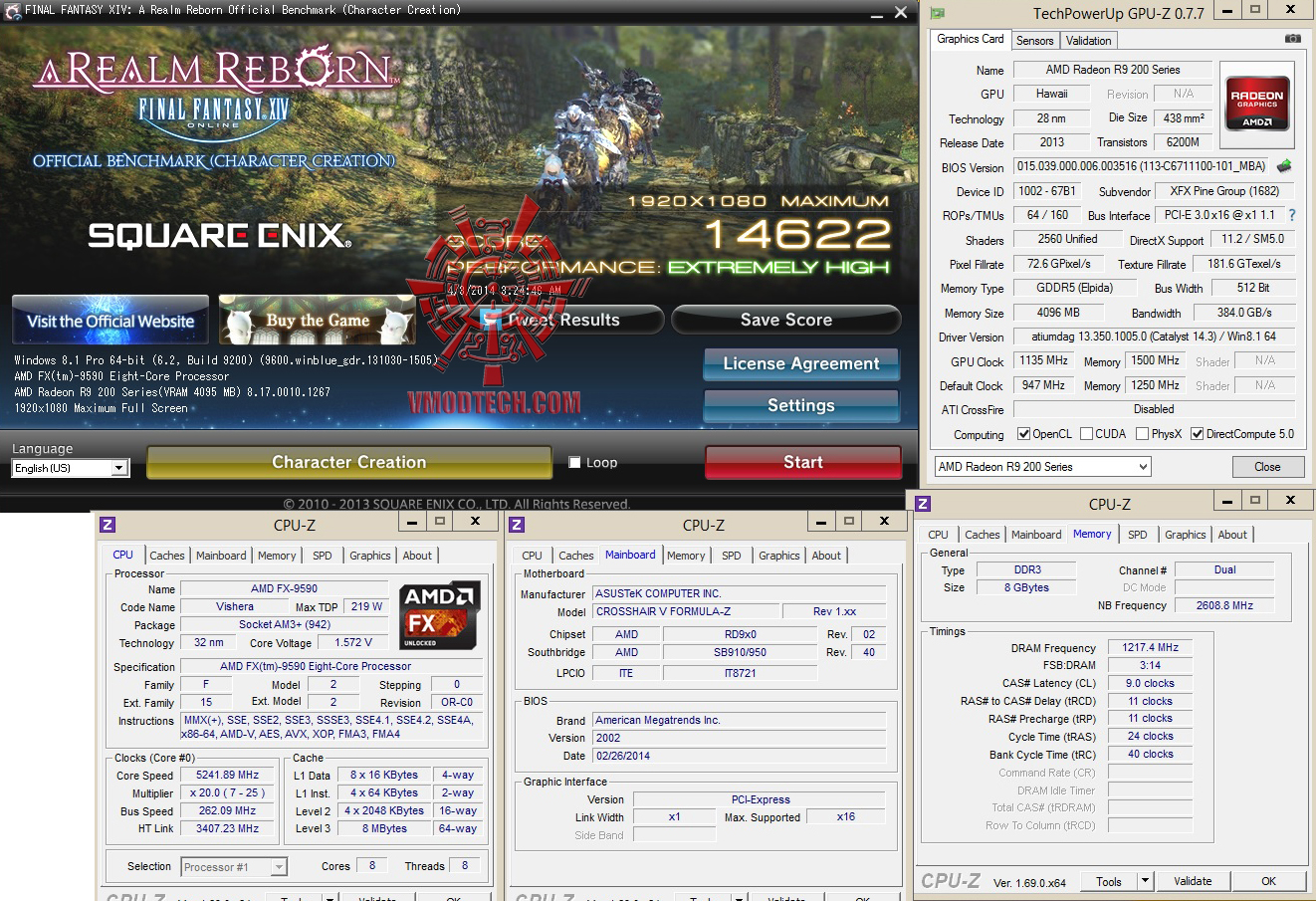Click the CAS# Latency value 9.0 clocks
This screenshot has height=901, width=1316.
tap(1150, 683)
